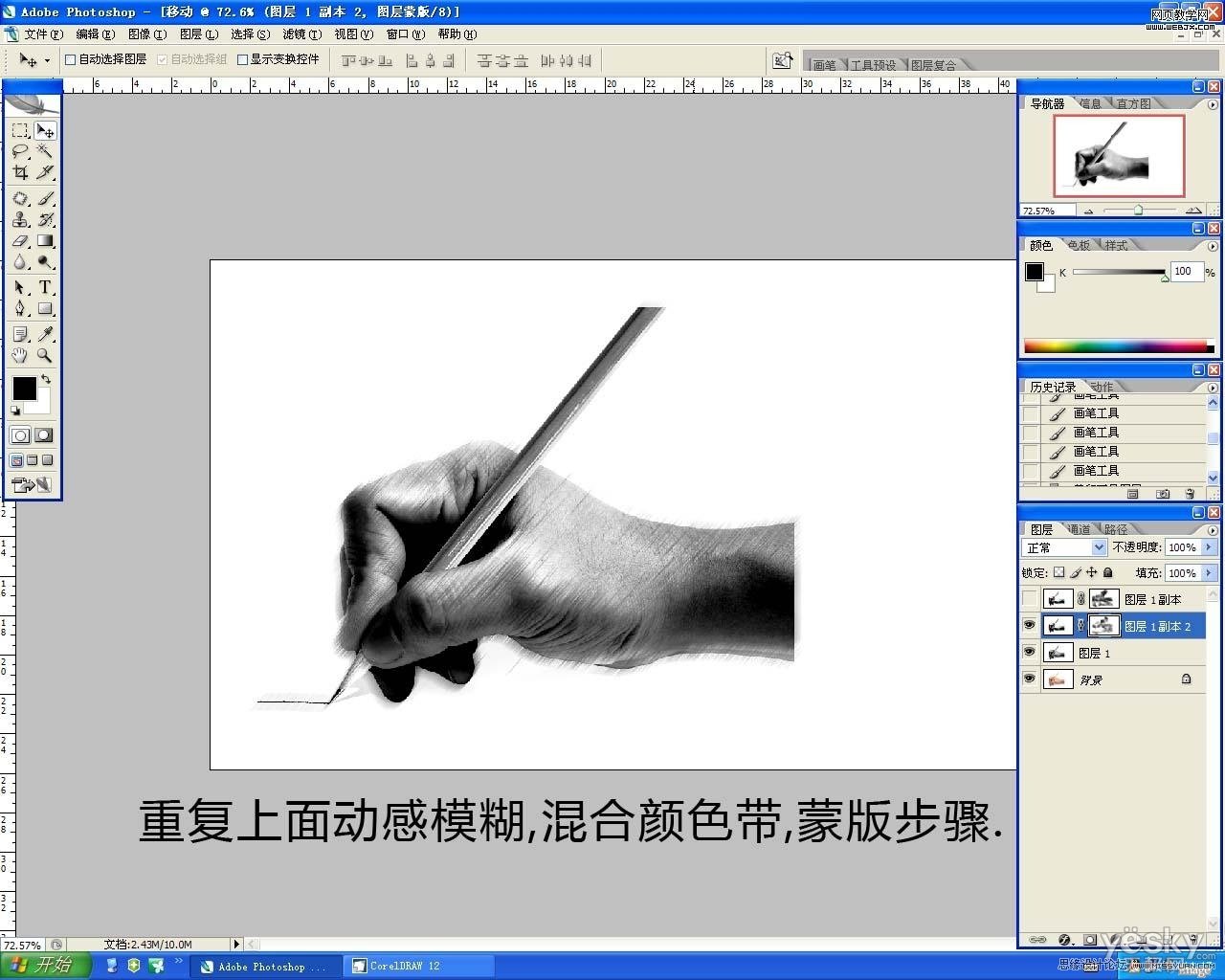Click the foreground color swatch in toolbox
Screen dimensions: 1225x980
click(24, 388)
